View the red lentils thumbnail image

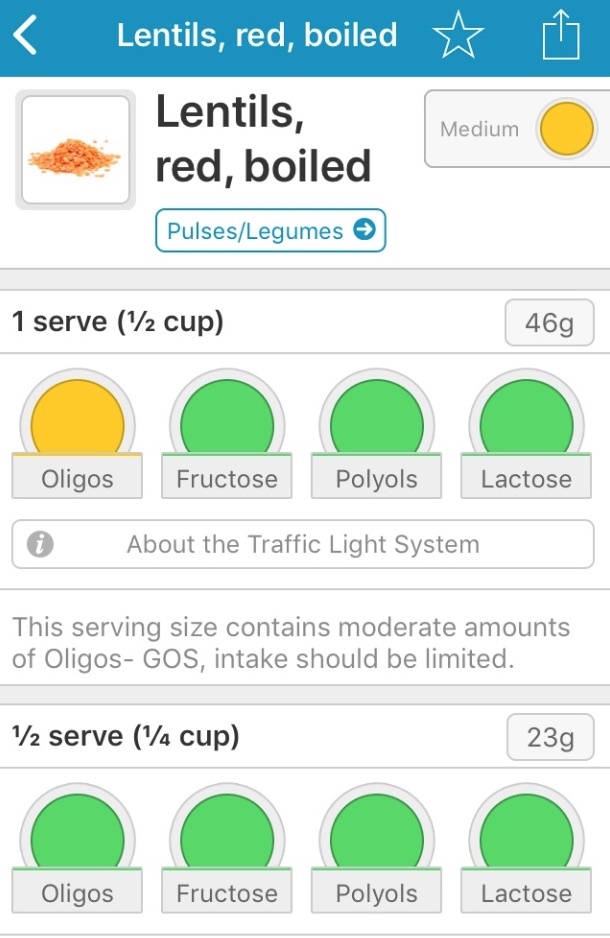[75, 150]
